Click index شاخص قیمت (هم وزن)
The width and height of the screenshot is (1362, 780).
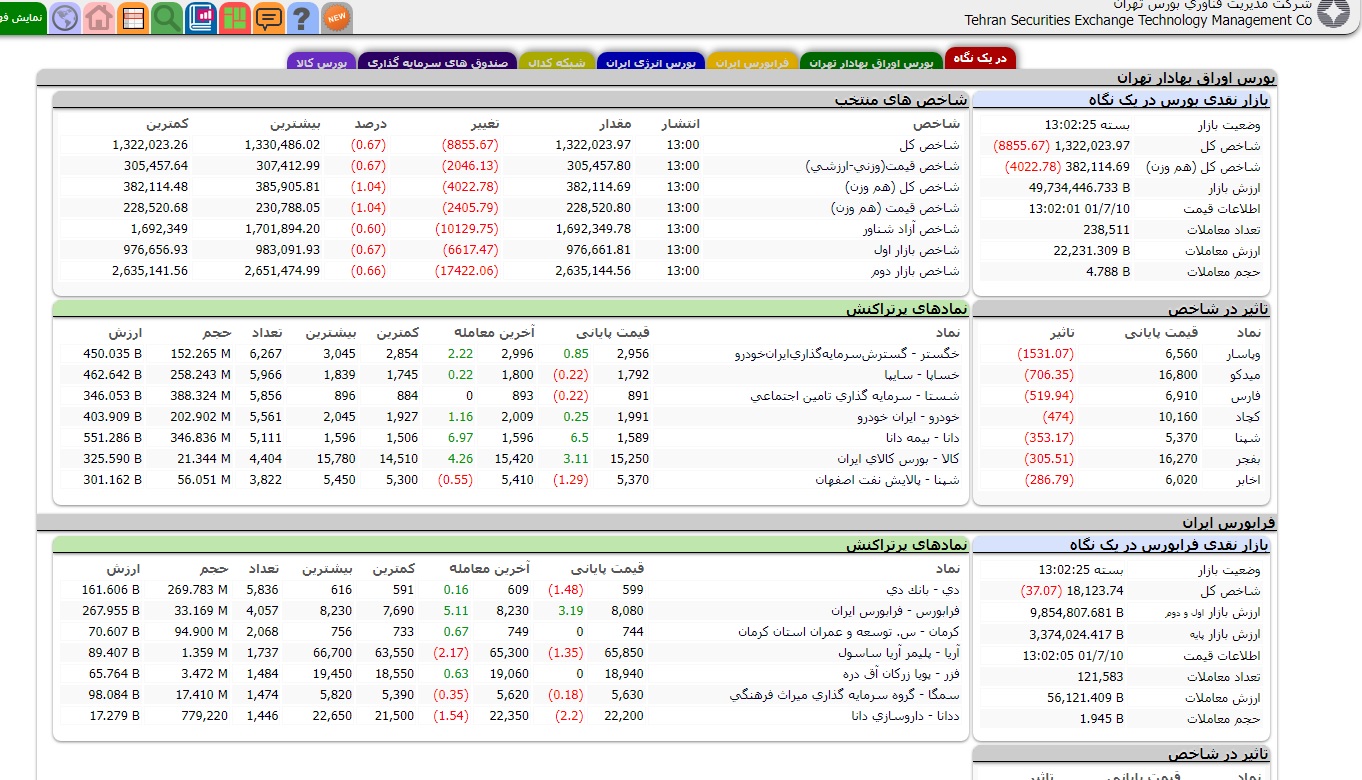coord(895,208)
